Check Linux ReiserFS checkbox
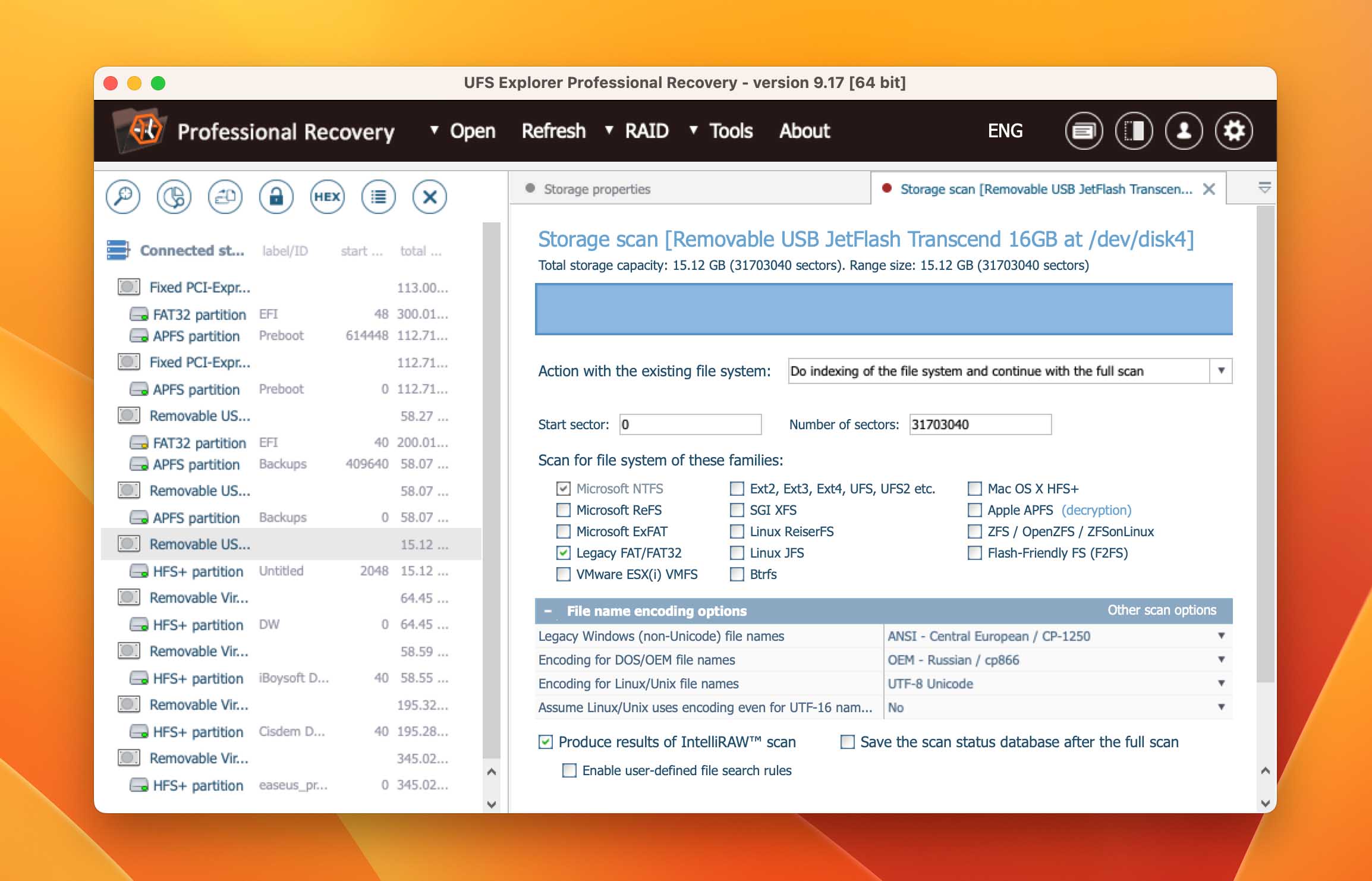1372x881 pixels. pos(737,531)
